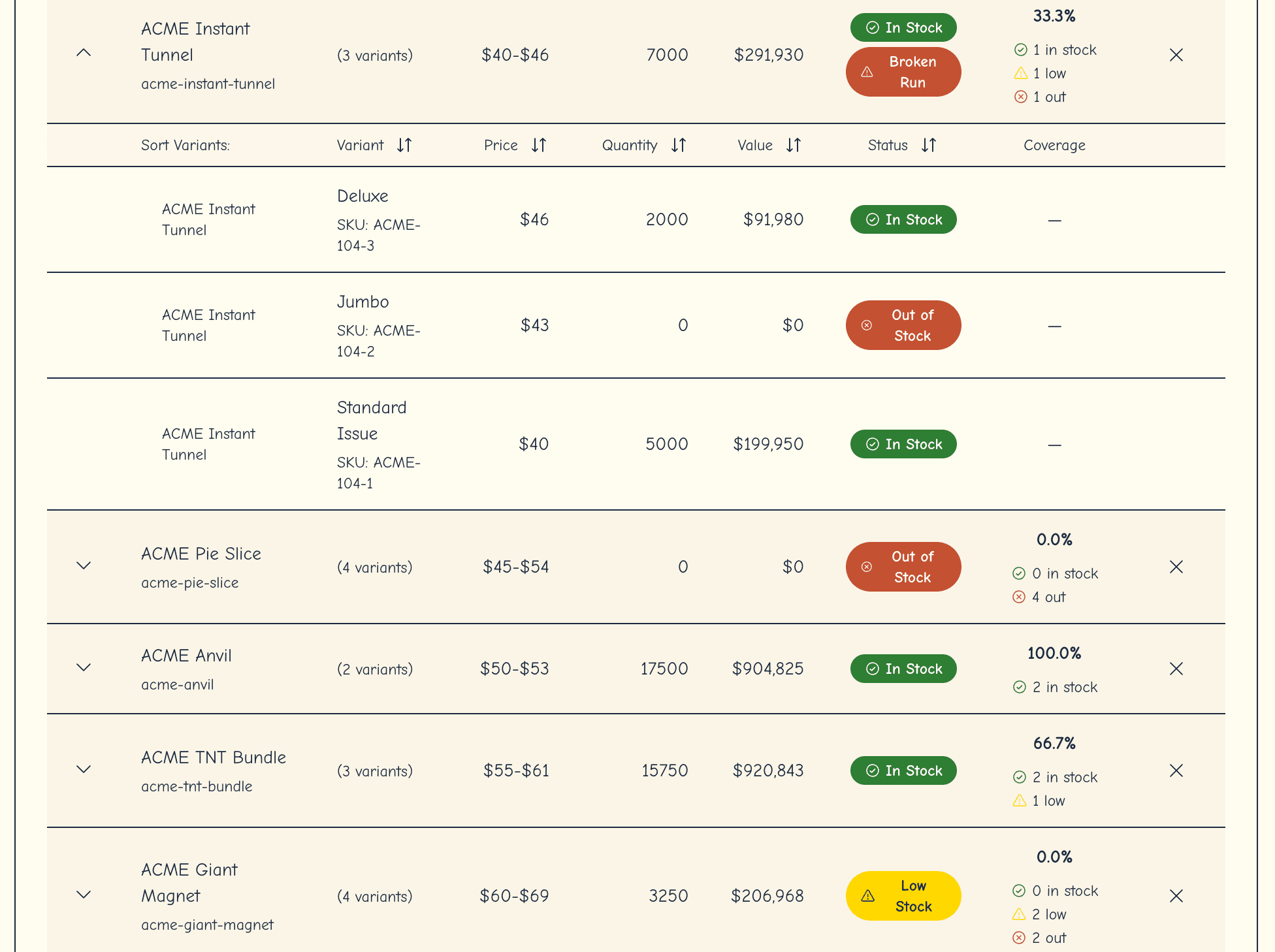This screenshot has width=1275, height=952.
Task: Click the Low Stock badge on ACME Giant Magnet
Action: [x=903, y=896]
